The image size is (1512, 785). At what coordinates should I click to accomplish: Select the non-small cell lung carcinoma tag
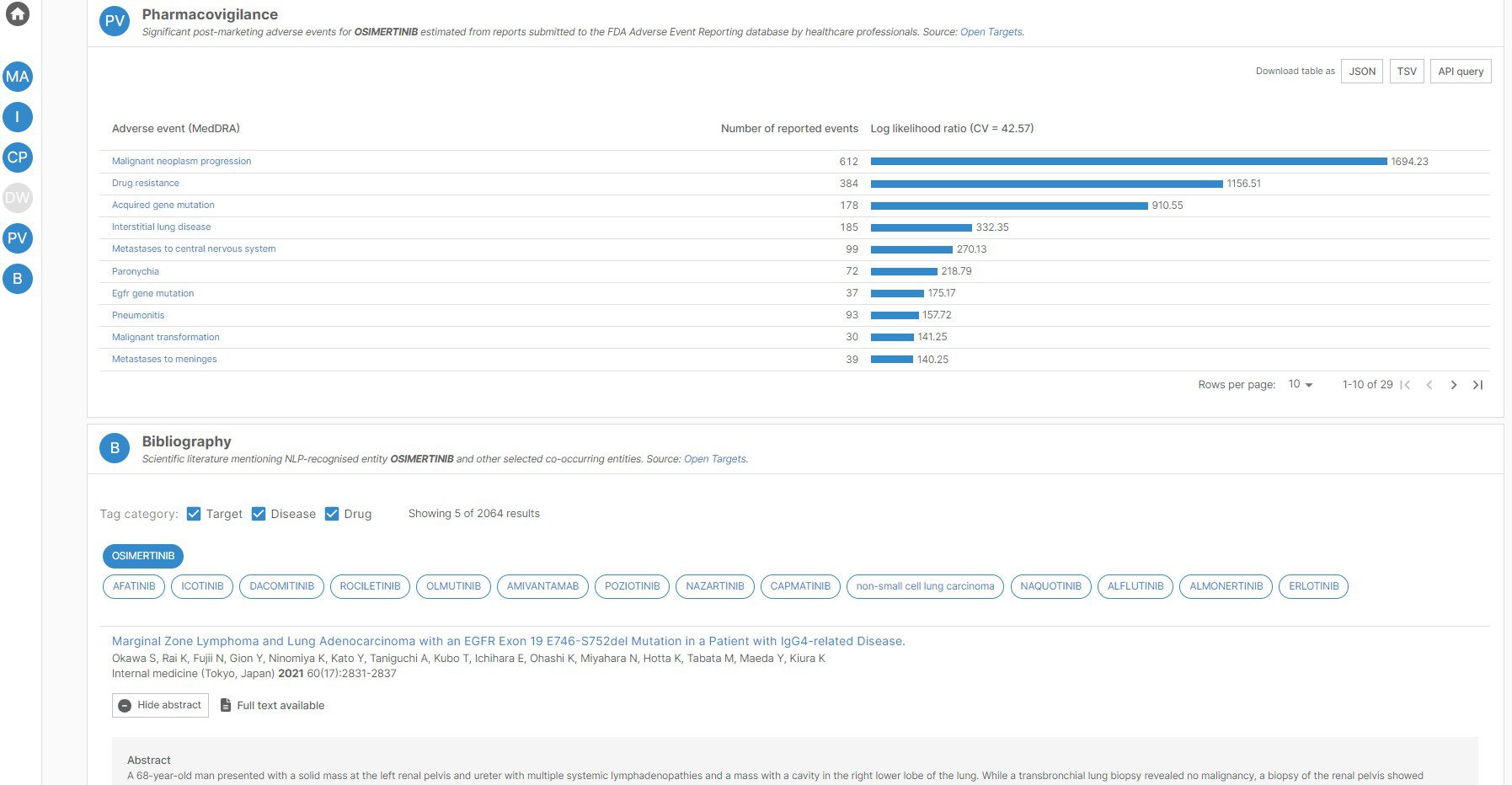point(924,586)
